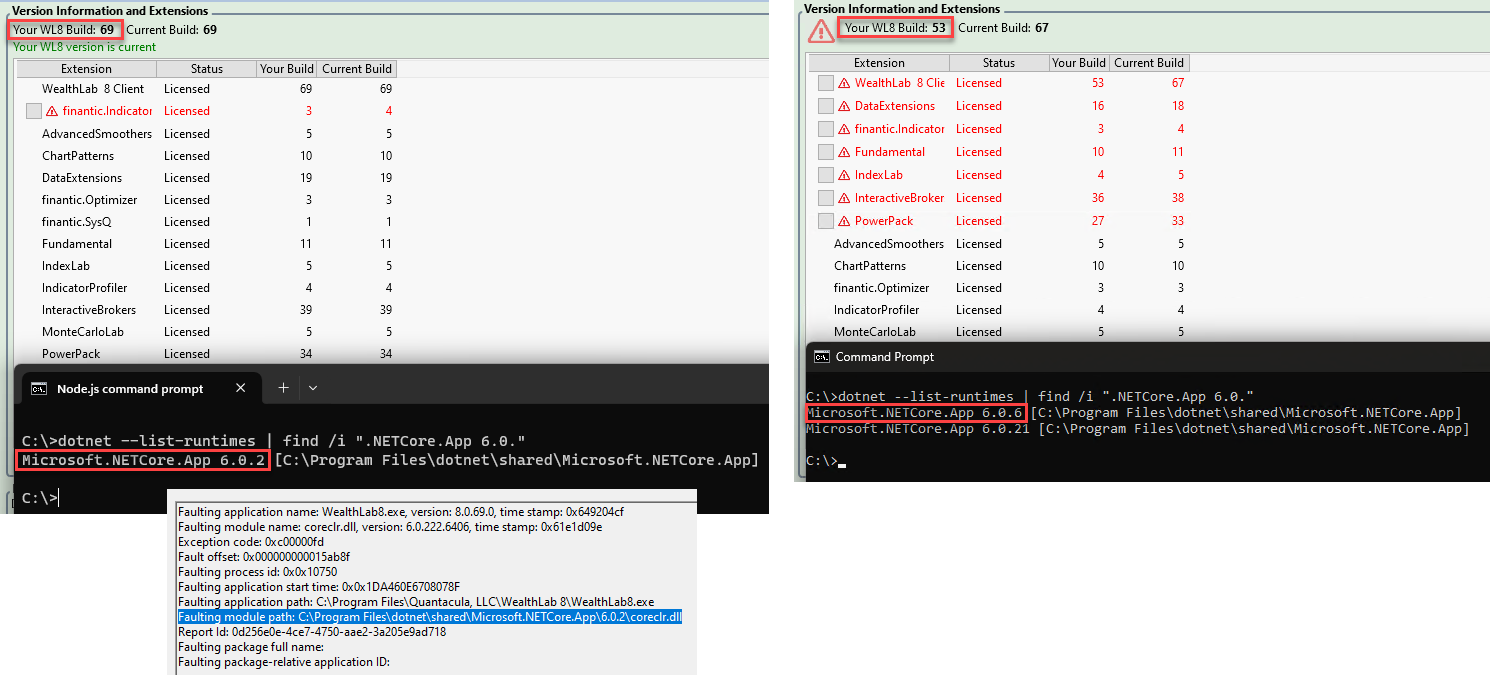Click warning icon on red PowerPack row
1490x675 pixels.
pos(844,221)
